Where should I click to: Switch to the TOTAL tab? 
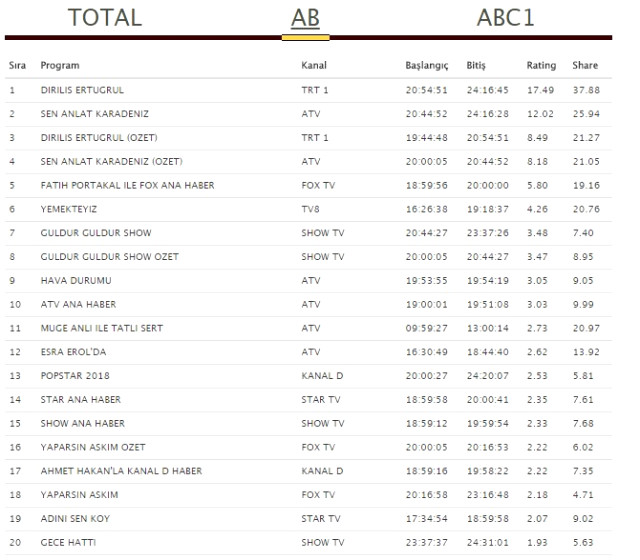pos(105,18)
